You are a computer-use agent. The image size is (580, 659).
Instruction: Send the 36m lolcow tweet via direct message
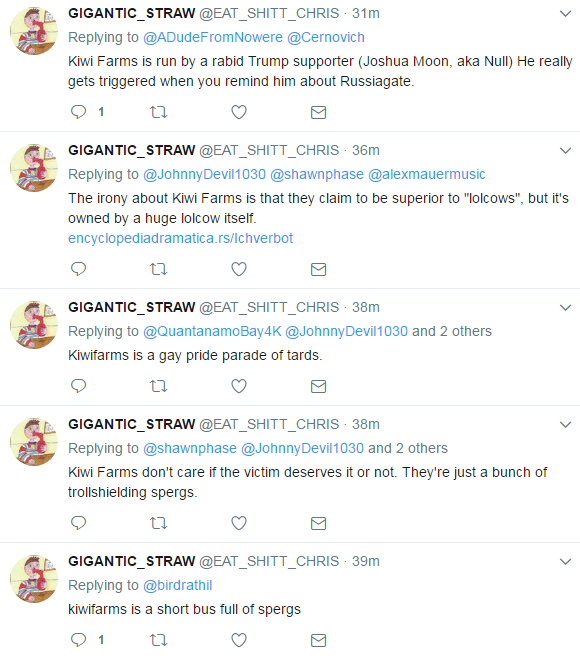click(318, 269)
